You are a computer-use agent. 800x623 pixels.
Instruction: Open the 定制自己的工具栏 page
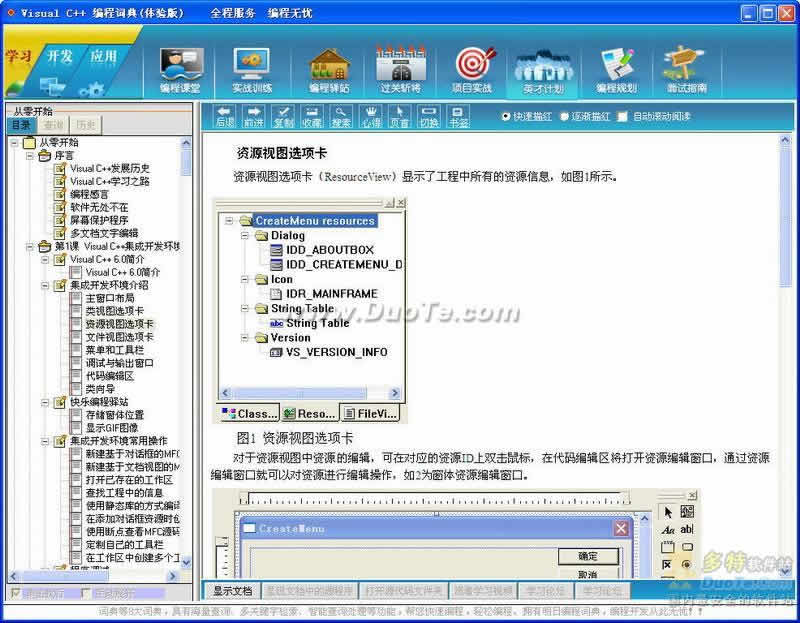124,545
